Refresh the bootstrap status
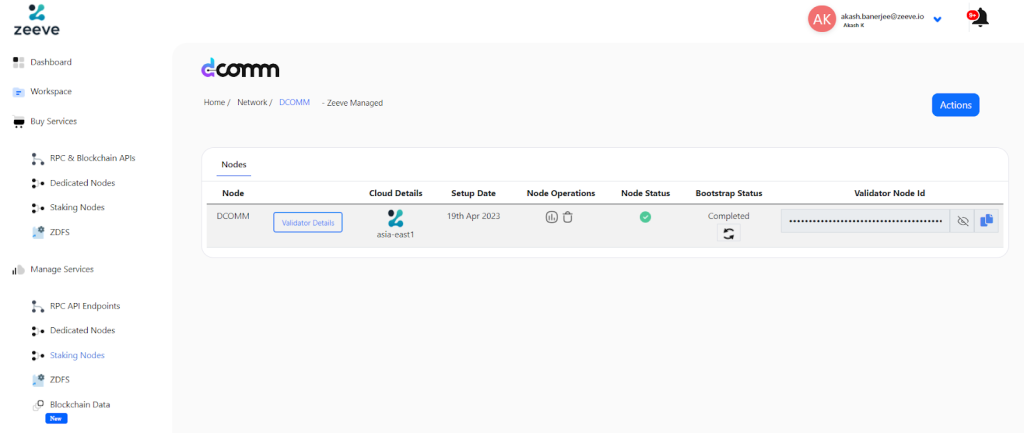Image resolution: width=1024 pixels, height=433 pixels. click(x=728, y=233)
